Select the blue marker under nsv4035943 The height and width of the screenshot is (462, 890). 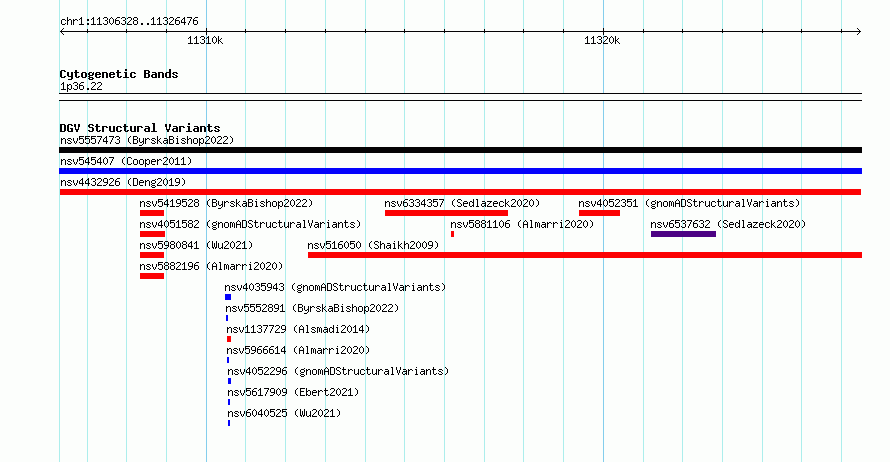tap(228, 297)
